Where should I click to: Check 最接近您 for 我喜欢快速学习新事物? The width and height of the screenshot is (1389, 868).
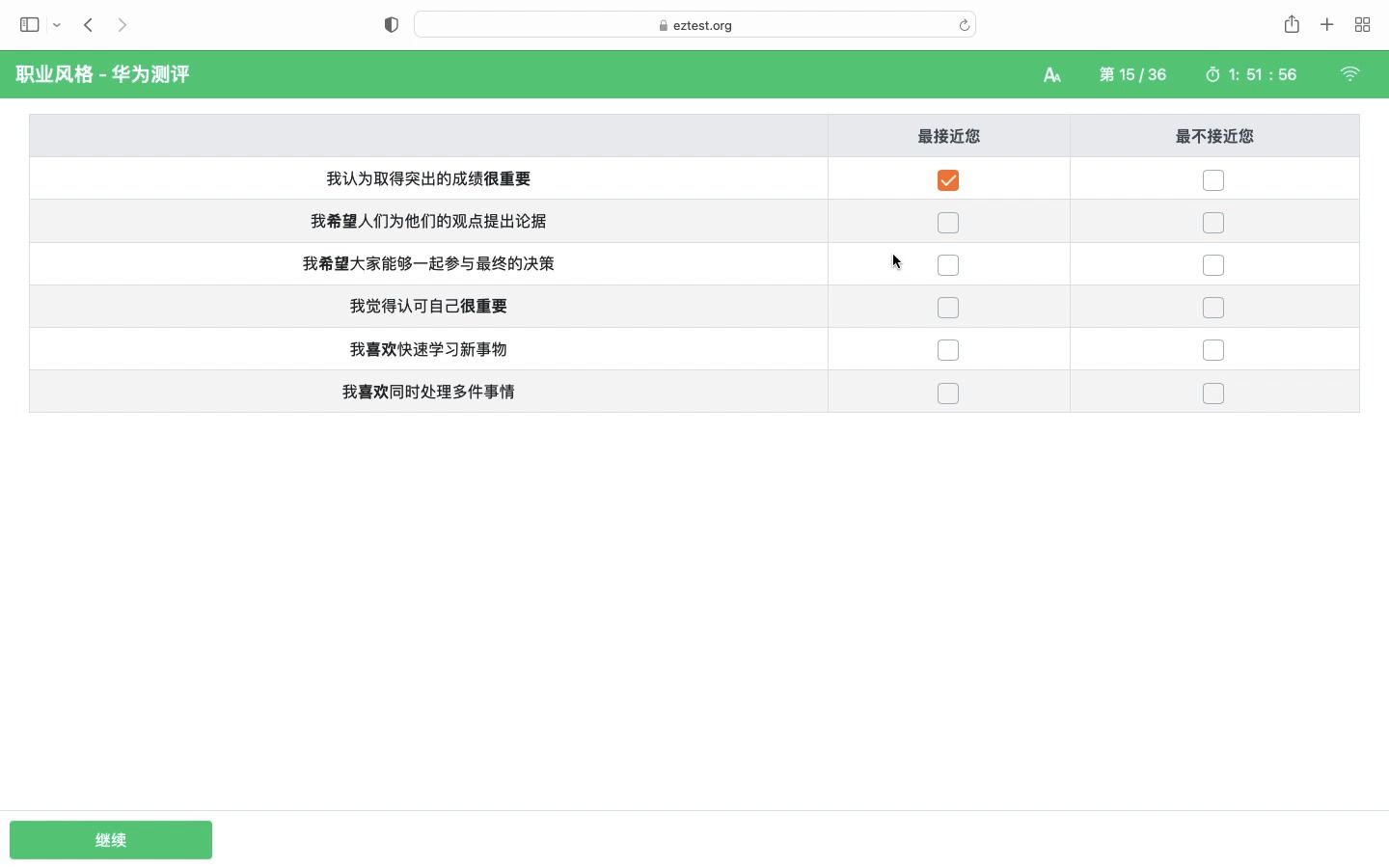pos(948,350)
